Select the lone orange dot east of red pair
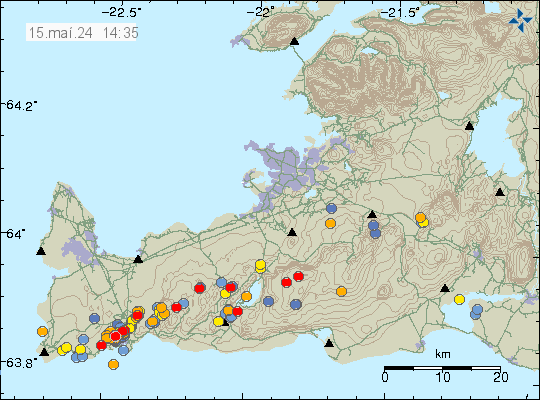 pyautogui.click(x=341, y=291)
